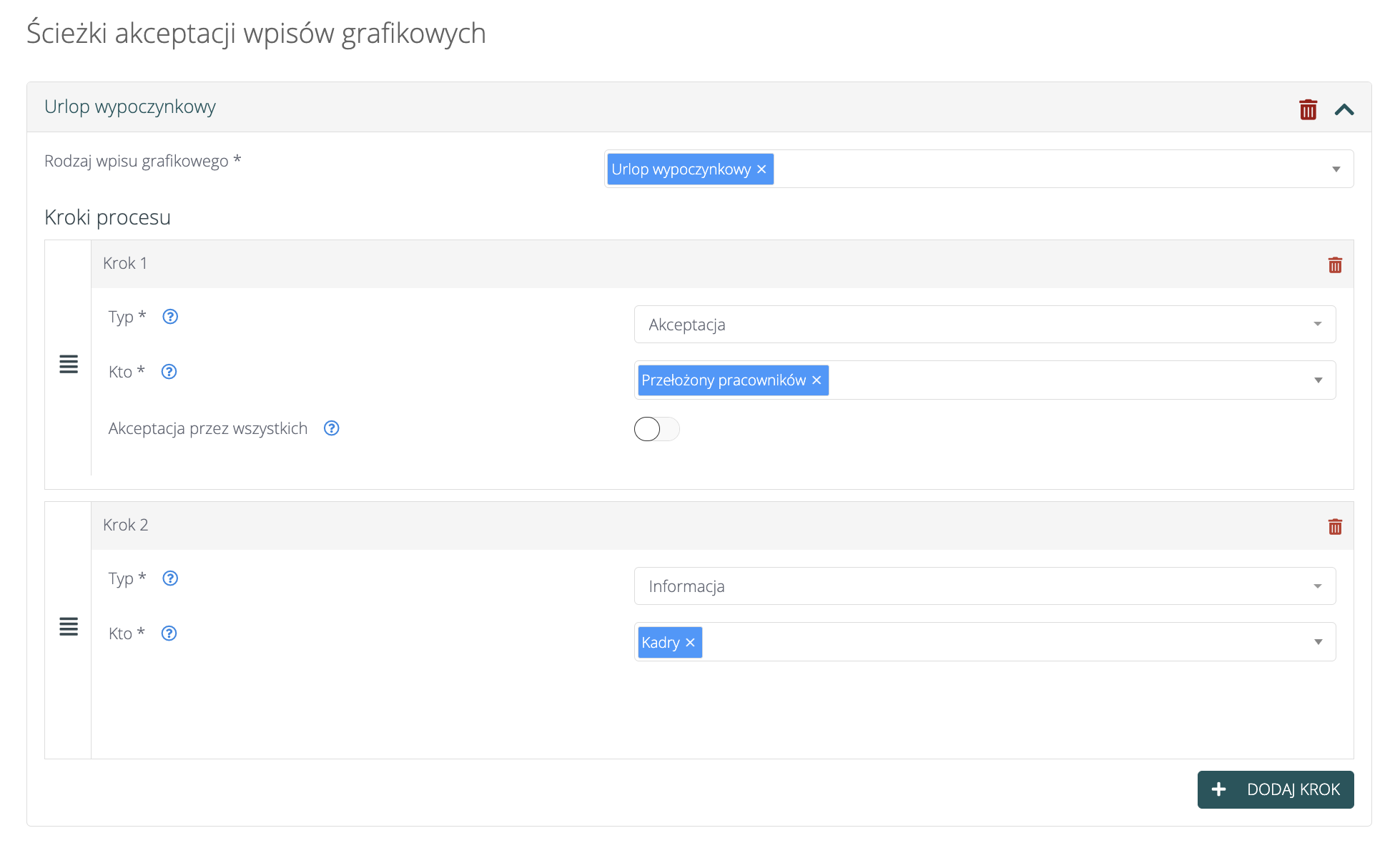
Task: Remove the Urlop wypoczynkowy tag
Action: click(x=761, y=169)
